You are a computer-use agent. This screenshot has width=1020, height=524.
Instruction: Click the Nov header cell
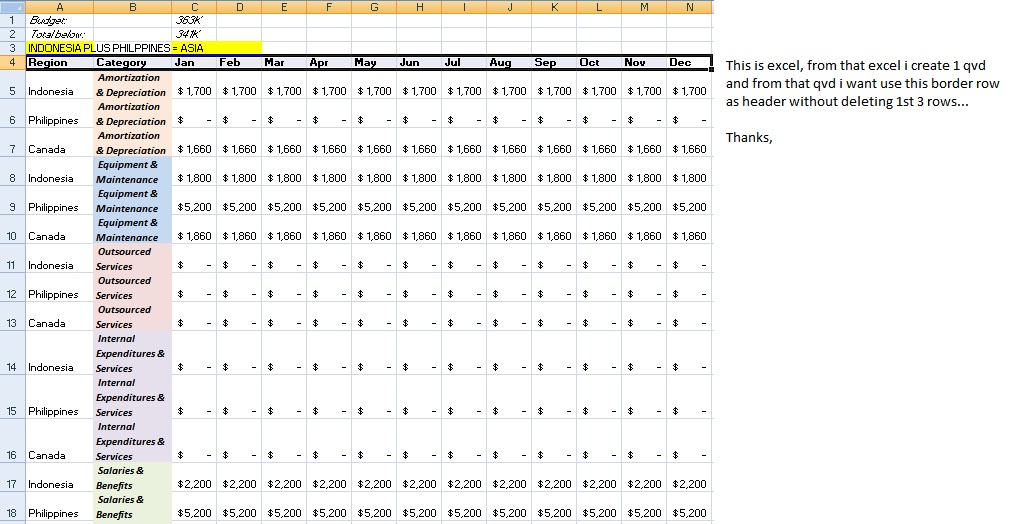click(643, 62)
